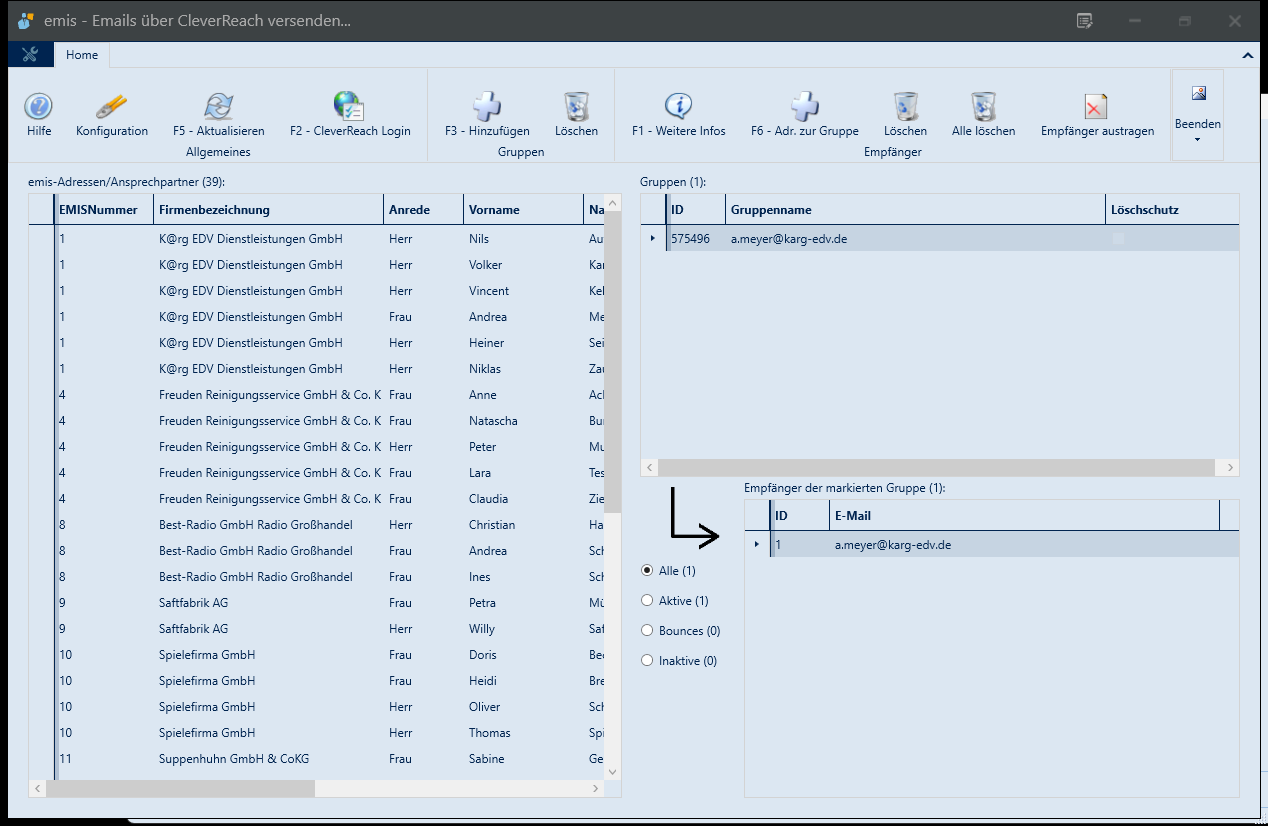Click F3 - Hinzufügen group icon
Screen dimensions: 1268x826
tap(487, 106)
